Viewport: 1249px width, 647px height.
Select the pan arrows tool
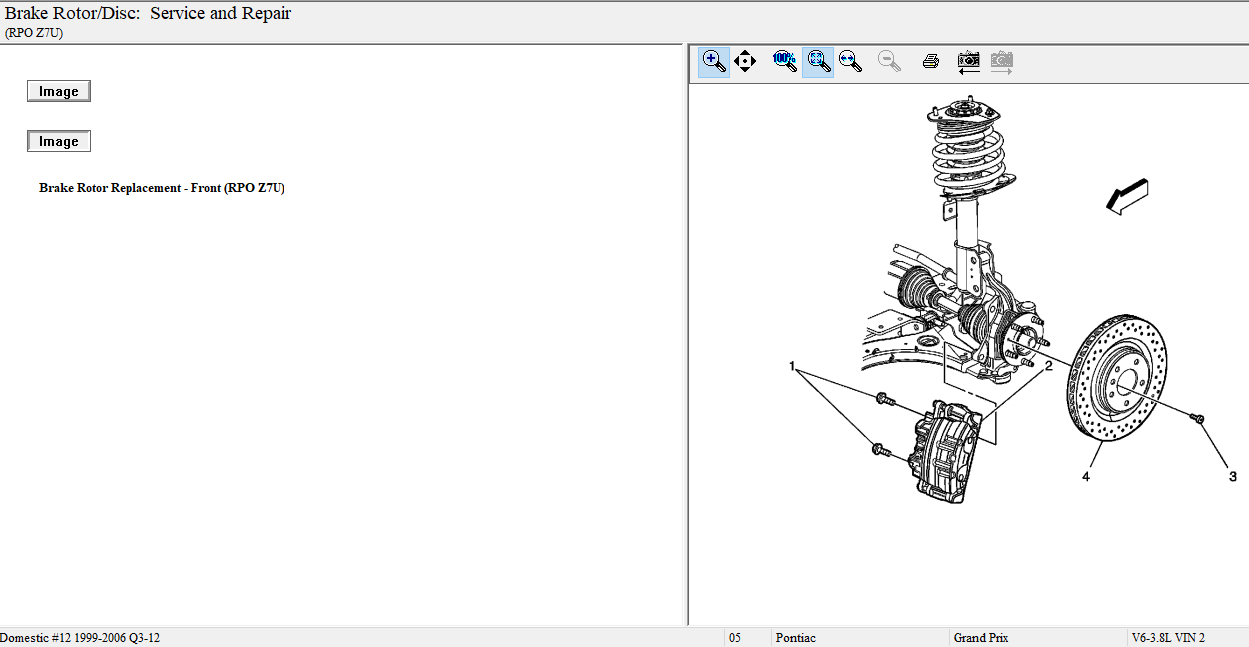(745, 62)
